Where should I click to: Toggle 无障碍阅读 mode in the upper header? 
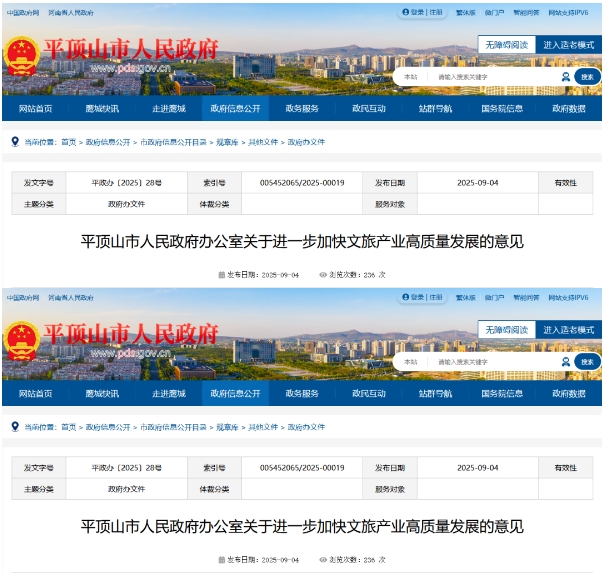click(x=505, y=45)
